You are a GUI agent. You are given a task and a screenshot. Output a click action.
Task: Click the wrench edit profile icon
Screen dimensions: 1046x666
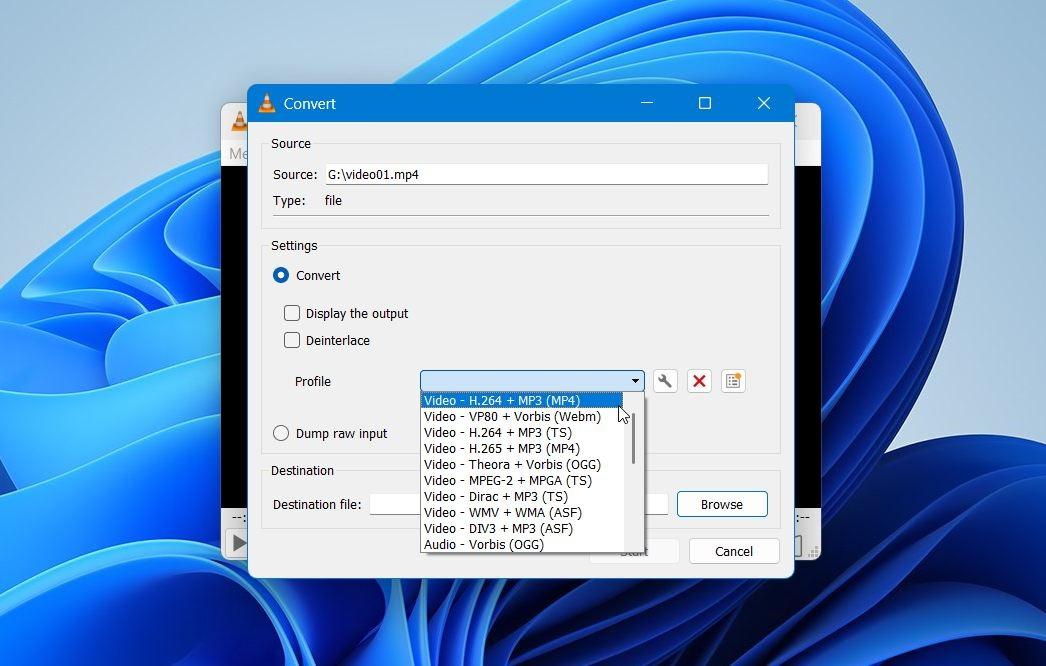coord(665,381)
